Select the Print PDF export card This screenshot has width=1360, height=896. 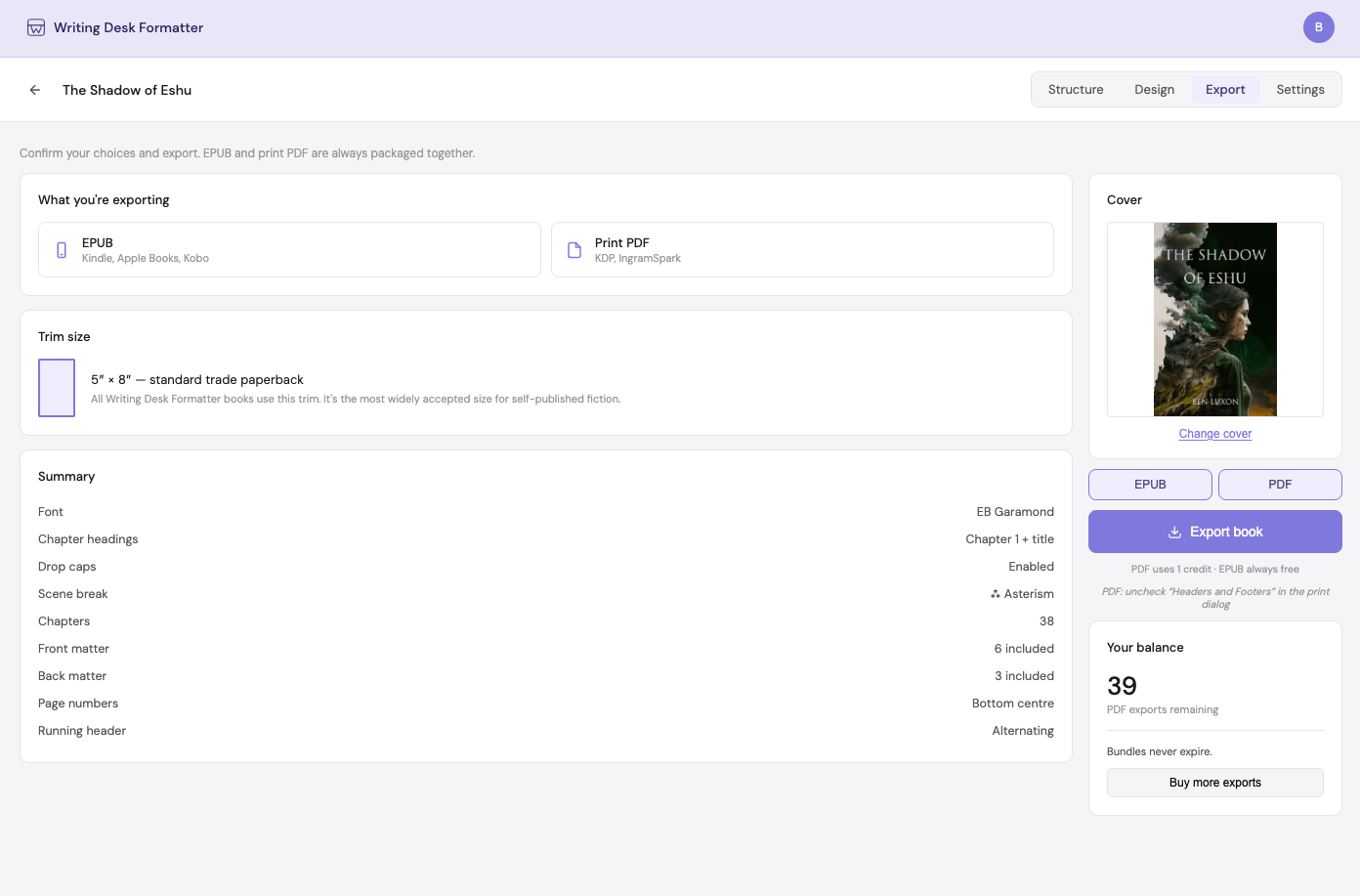pyautogui.click(x=802, y=250)
